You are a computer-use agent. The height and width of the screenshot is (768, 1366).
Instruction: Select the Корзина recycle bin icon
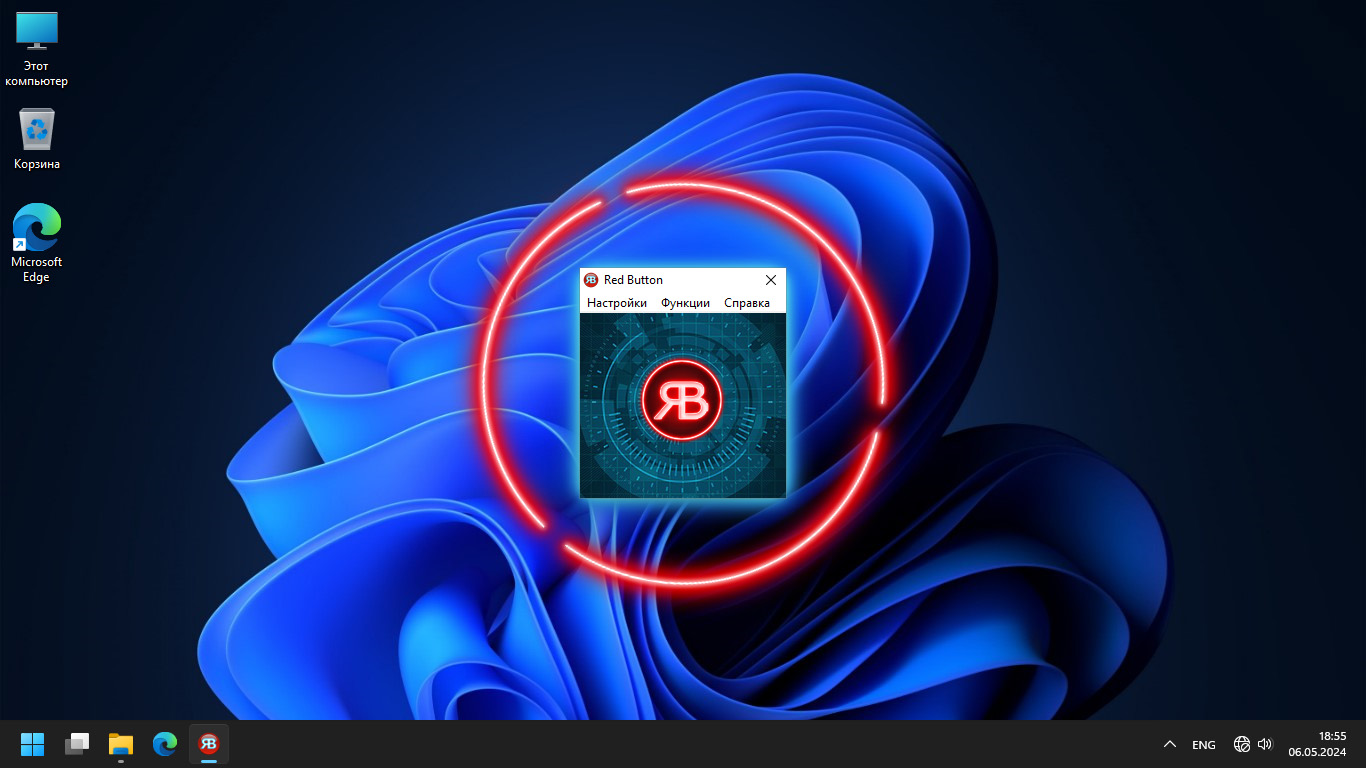(37, 139)
